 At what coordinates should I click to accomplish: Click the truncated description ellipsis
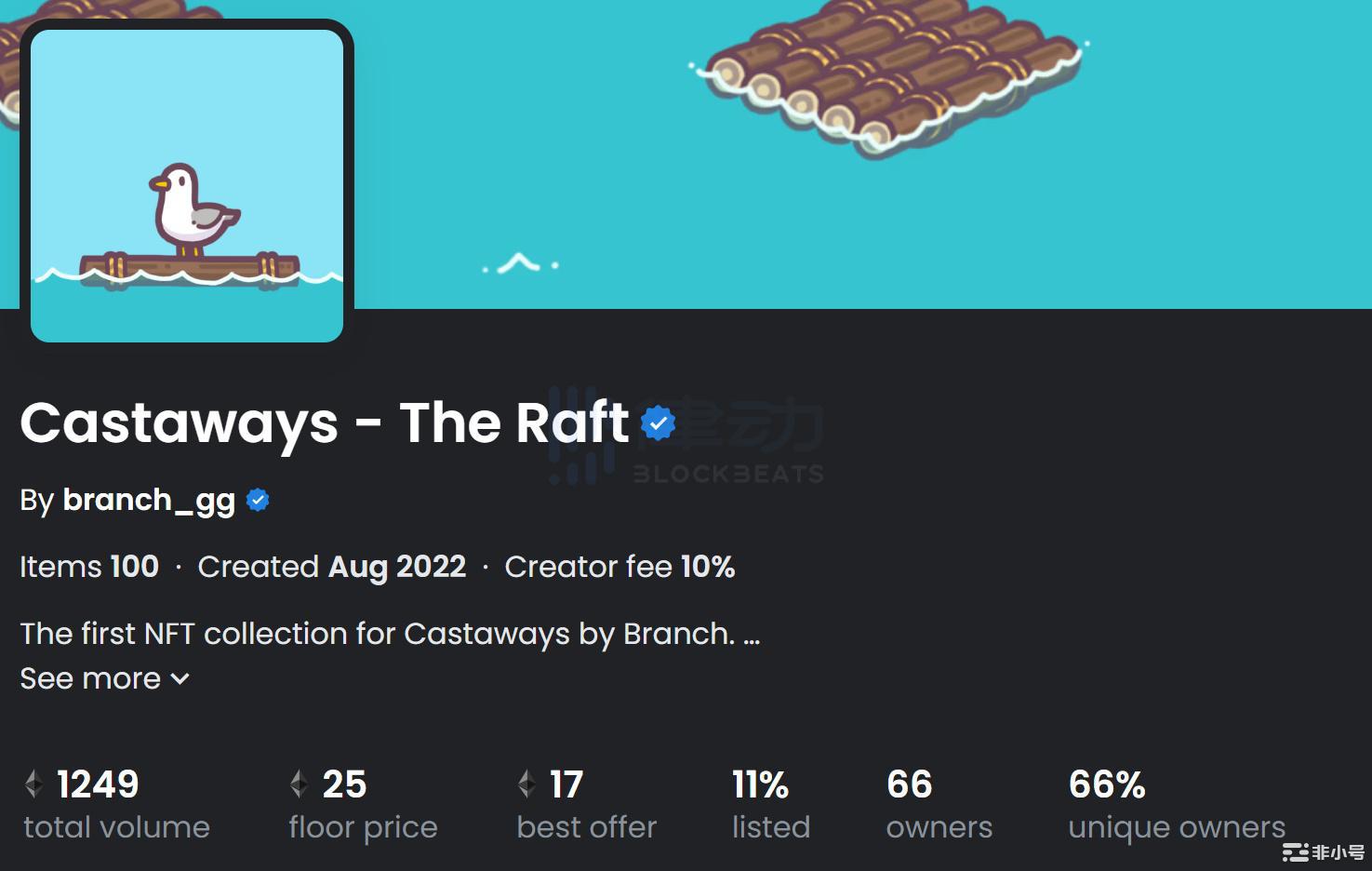(x=752, y=636)
